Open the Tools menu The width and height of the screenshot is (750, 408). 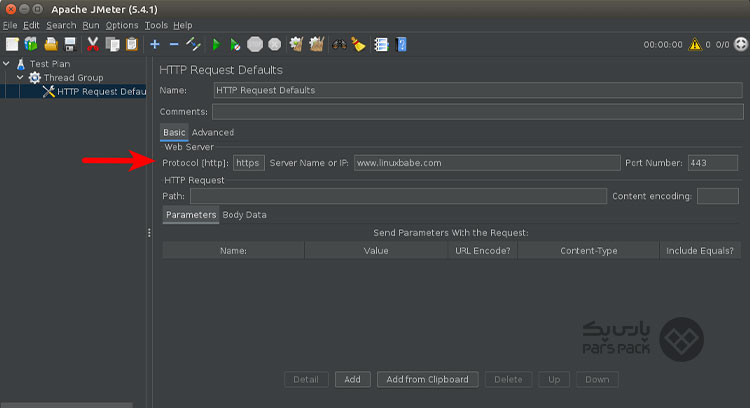click(156, 25)
